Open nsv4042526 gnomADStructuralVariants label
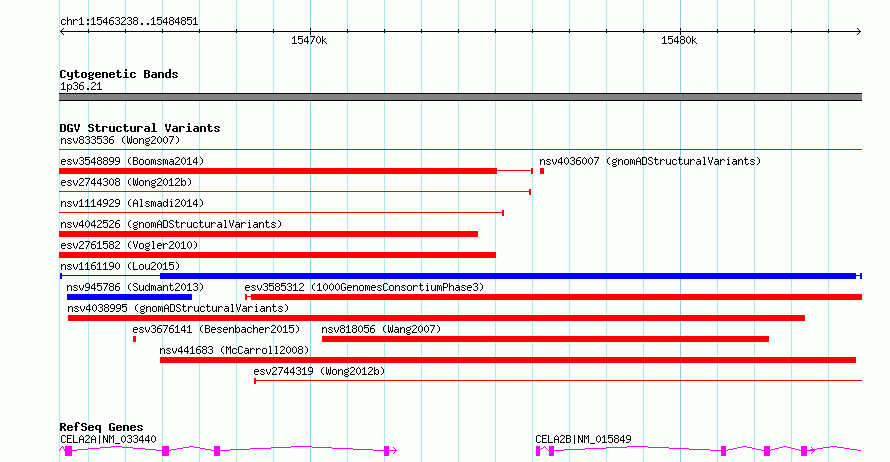 tap(171, 224)
